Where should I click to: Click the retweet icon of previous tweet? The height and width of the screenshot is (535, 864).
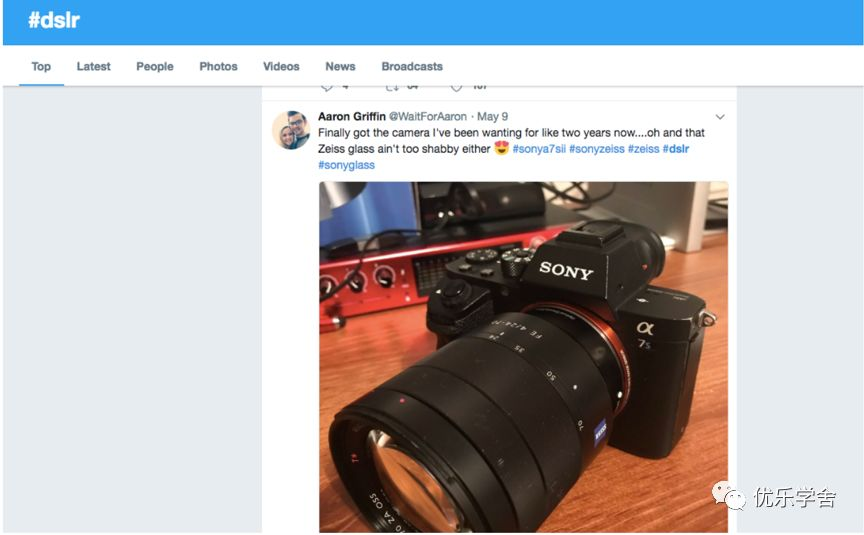point(392,87)
